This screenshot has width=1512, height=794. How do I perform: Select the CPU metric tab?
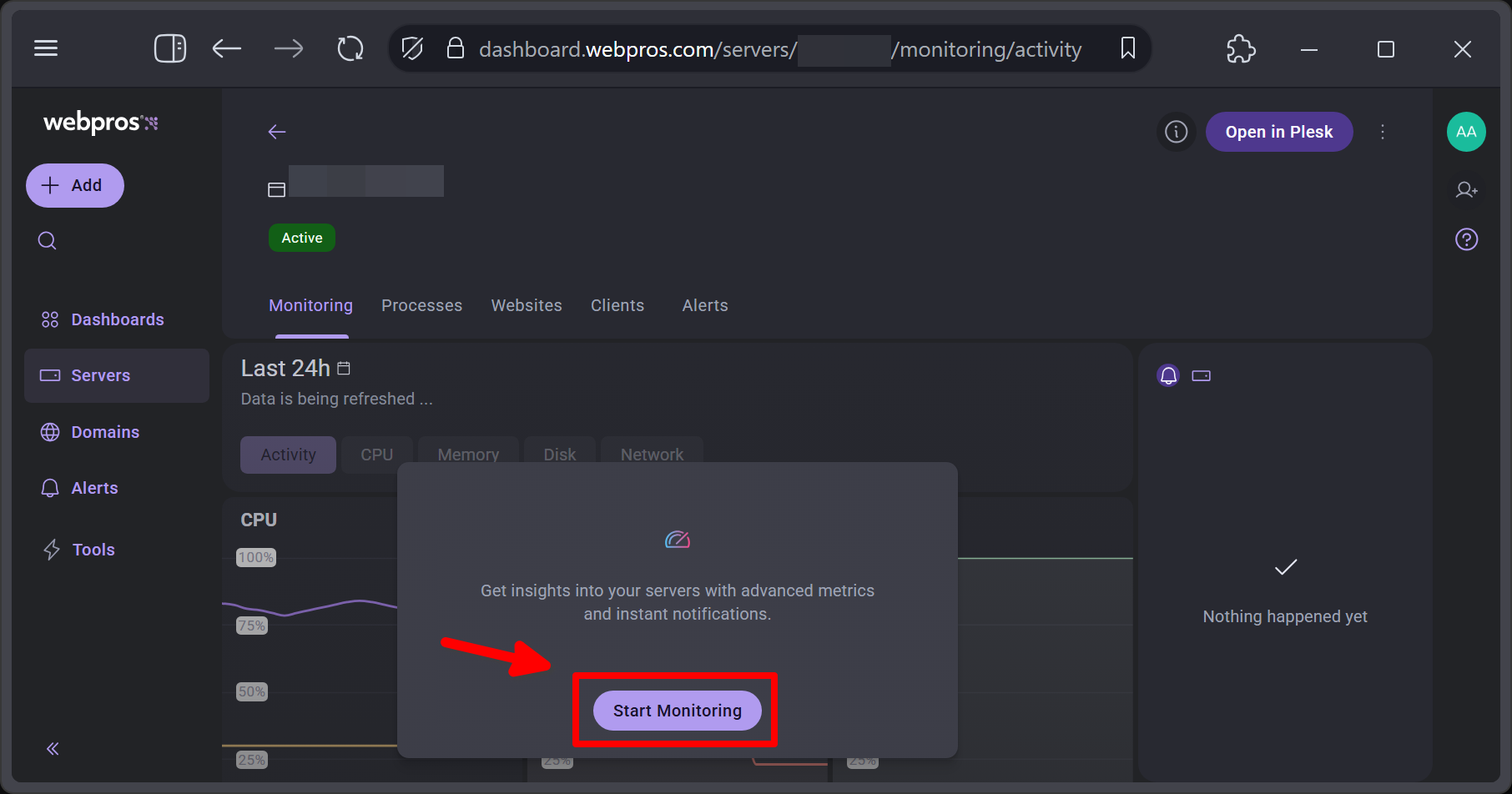coord(377,455)
